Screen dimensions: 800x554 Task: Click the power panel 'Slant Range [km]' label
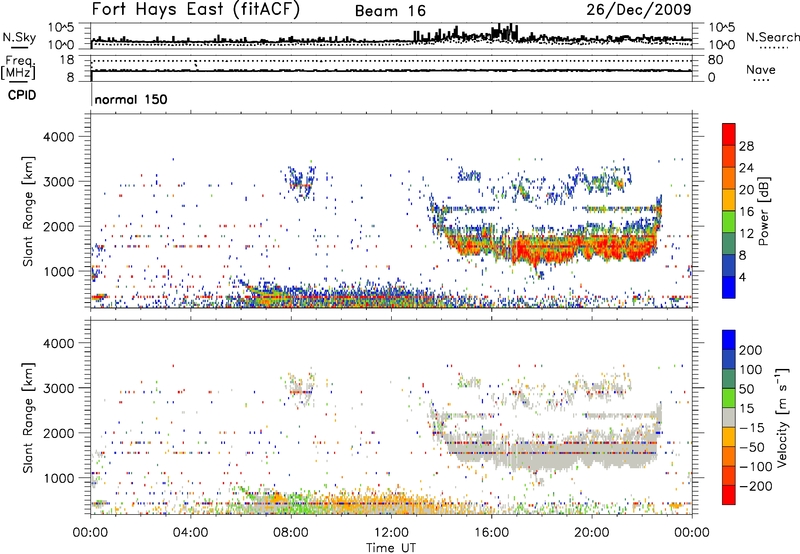[x=28, y=212]
